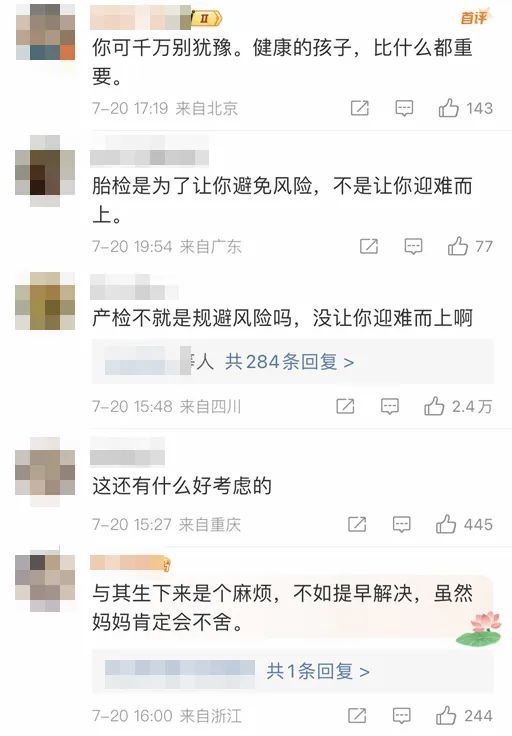Open username above 这还有什么好考虑的 comment
The height and width of the screenshot is (736, 512).
pyautogui.click(x=127, y=452)
